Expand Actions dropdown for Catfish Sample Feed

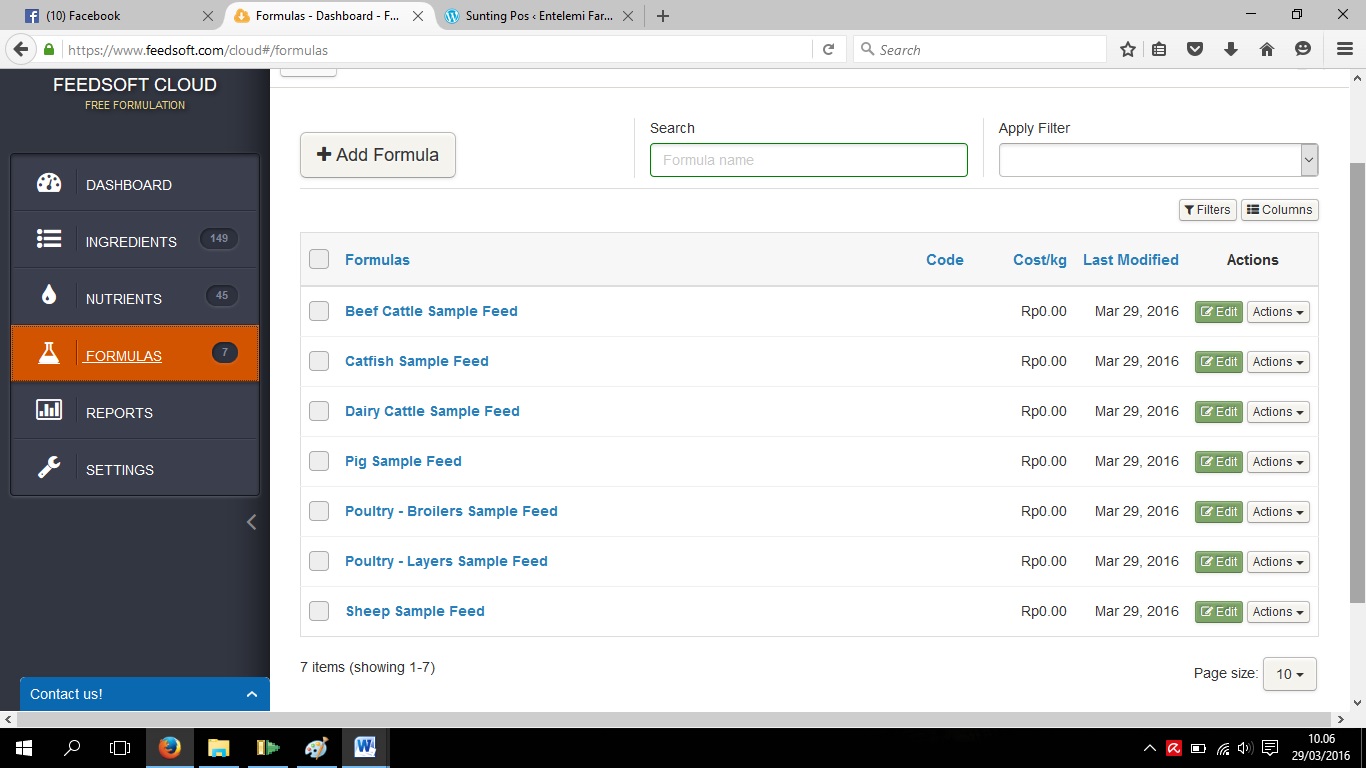(x=1278, y=362)
